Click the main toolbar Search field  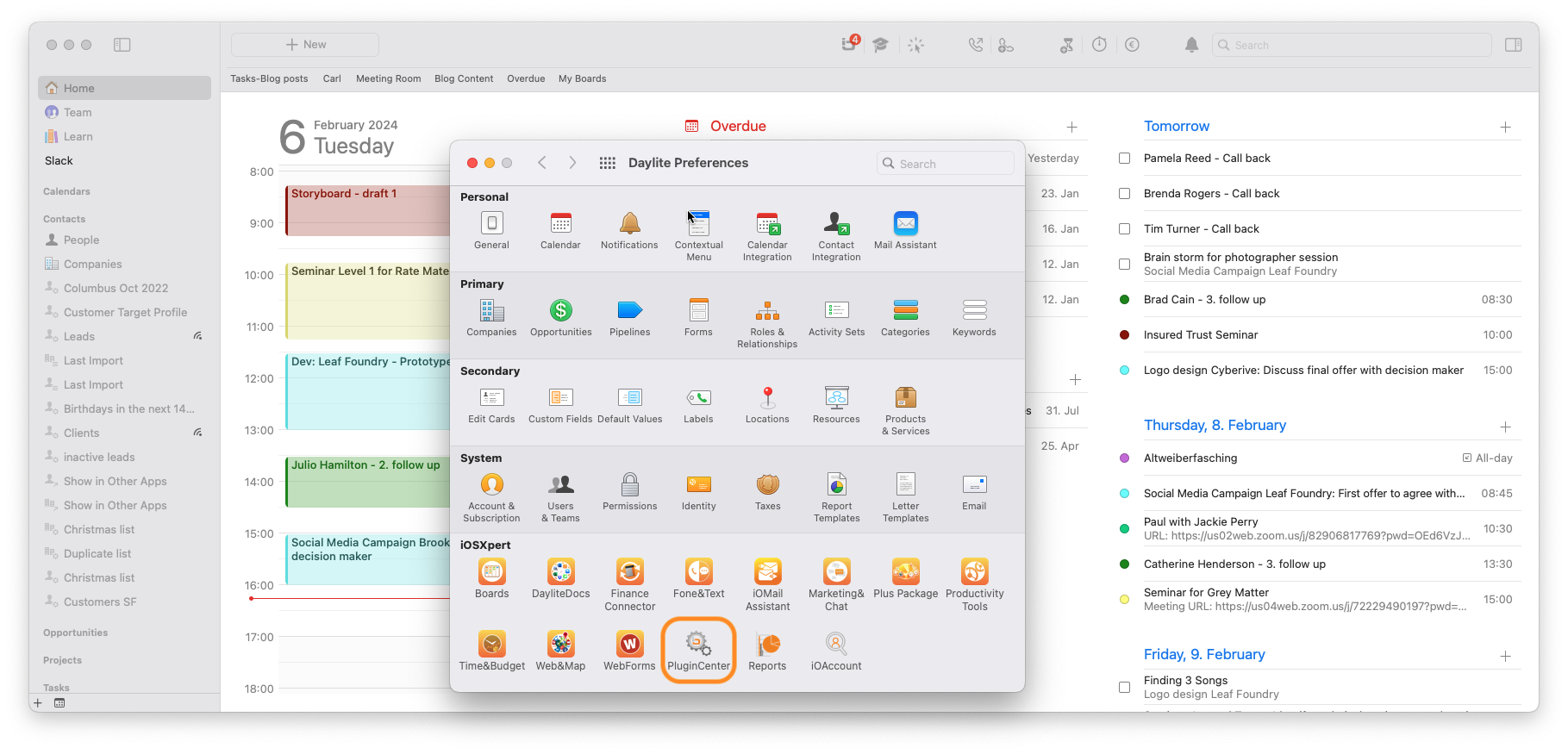(x=1352, y=45)
